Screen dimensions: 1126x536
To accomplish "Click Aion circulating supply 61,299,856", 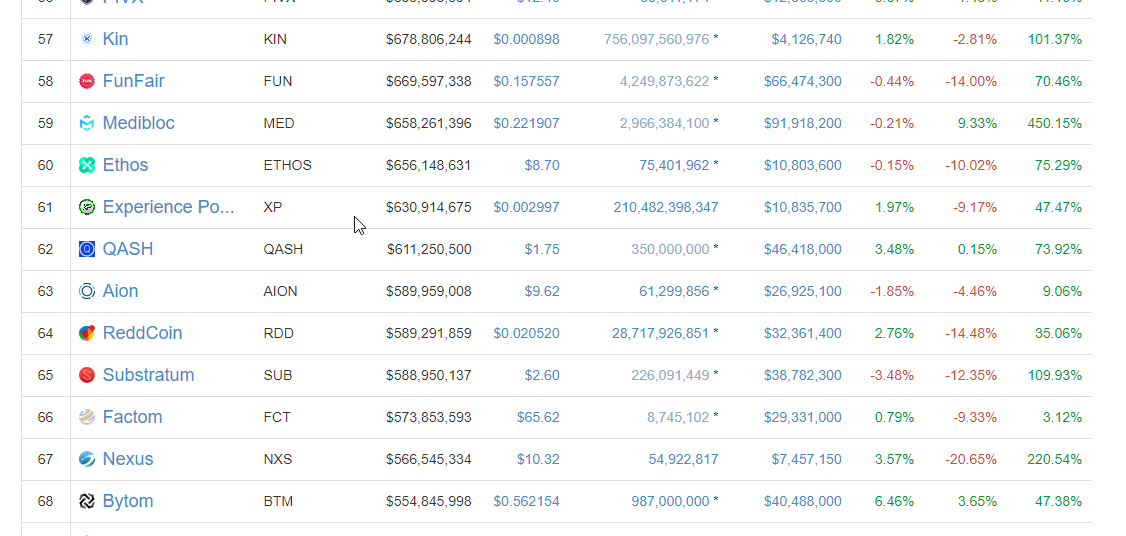I will click(674, 292).
